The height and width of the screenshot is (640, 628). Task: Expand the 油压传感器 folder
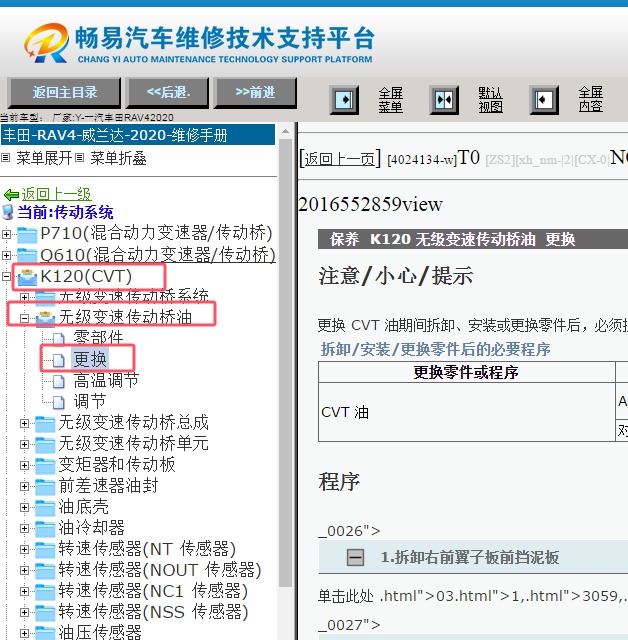[x=24, y=633]
